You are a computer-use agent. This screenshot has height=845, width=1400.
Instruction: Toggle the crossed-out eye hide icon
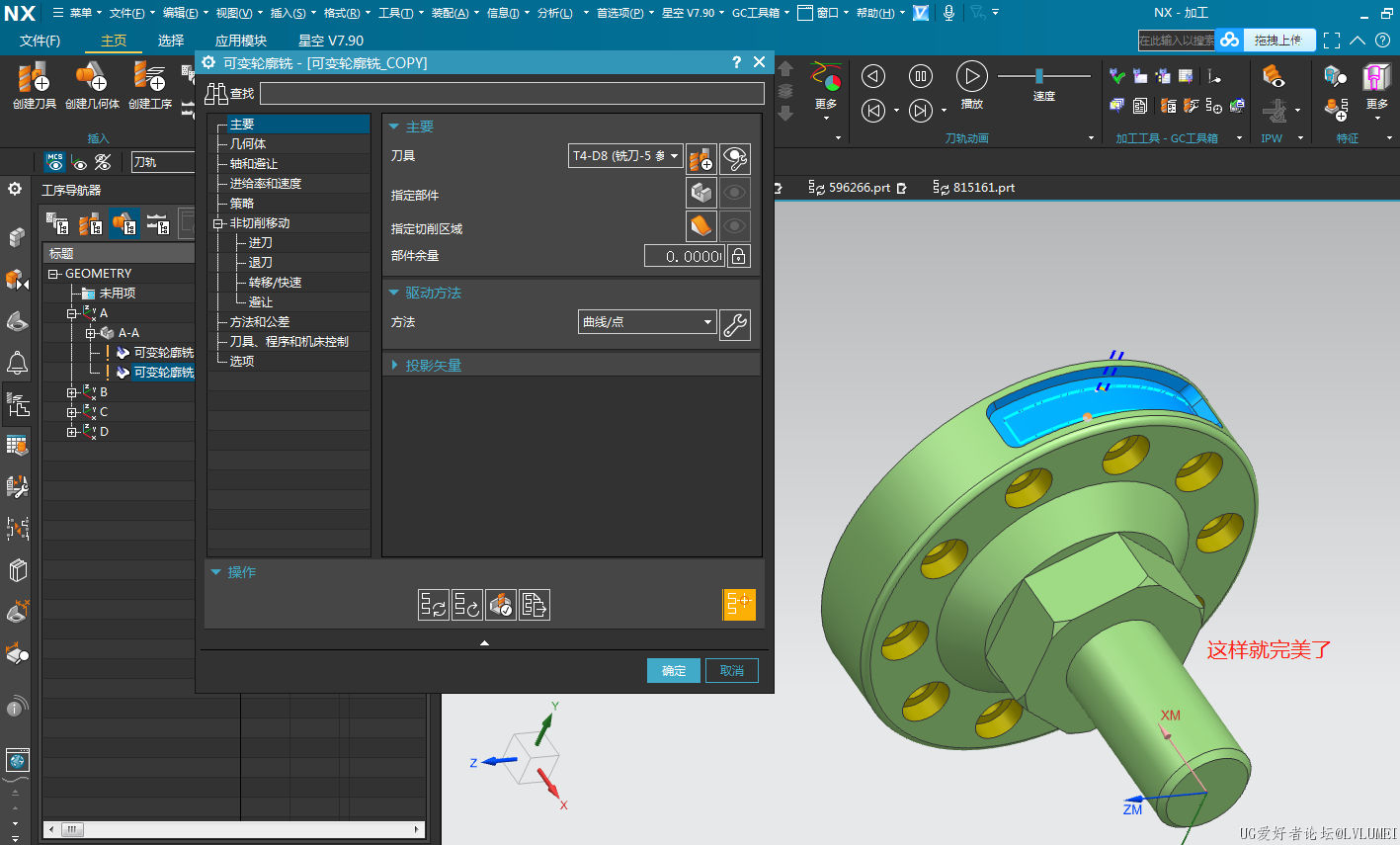pos(103,163)
